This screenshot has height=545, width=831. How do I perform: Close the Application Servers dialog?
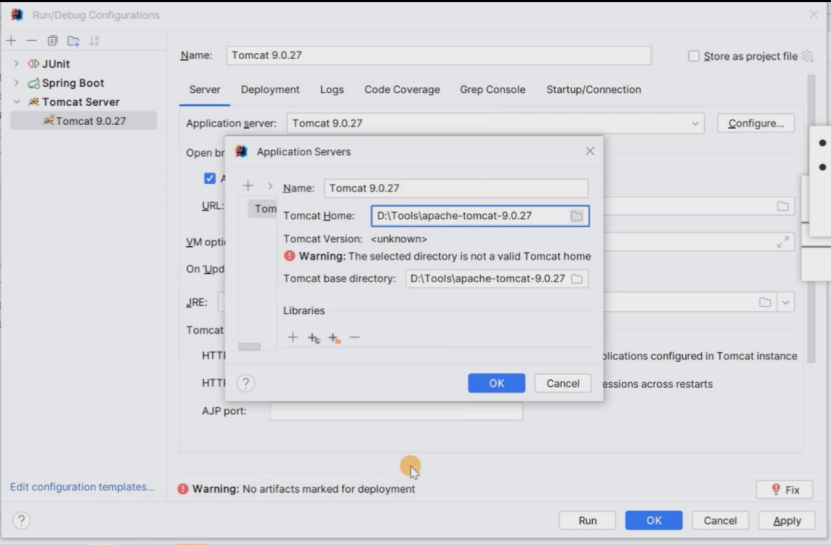click(x=590, y=151)
